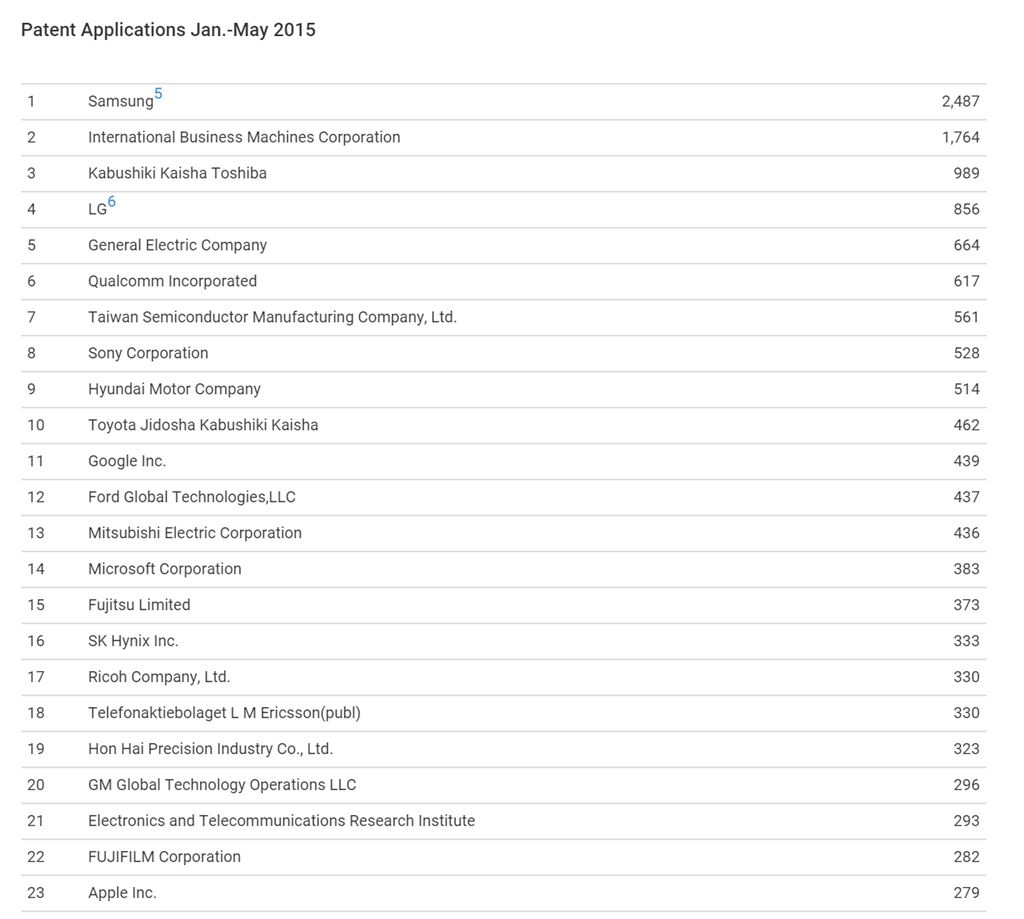The height and width of the screenshot is (919, 1024).
Task: Click on 'Microsoft Corporation'
Action: (165, 568)
